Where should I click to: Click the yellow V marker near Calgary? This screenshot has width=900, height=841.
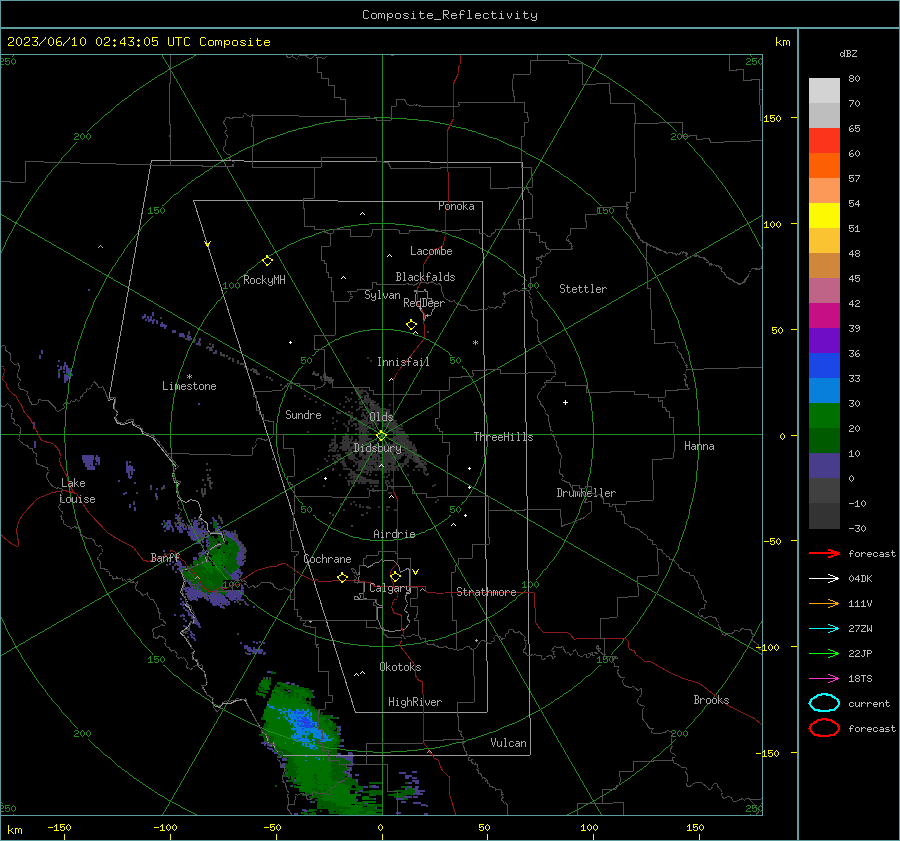[x=416, y=572]
